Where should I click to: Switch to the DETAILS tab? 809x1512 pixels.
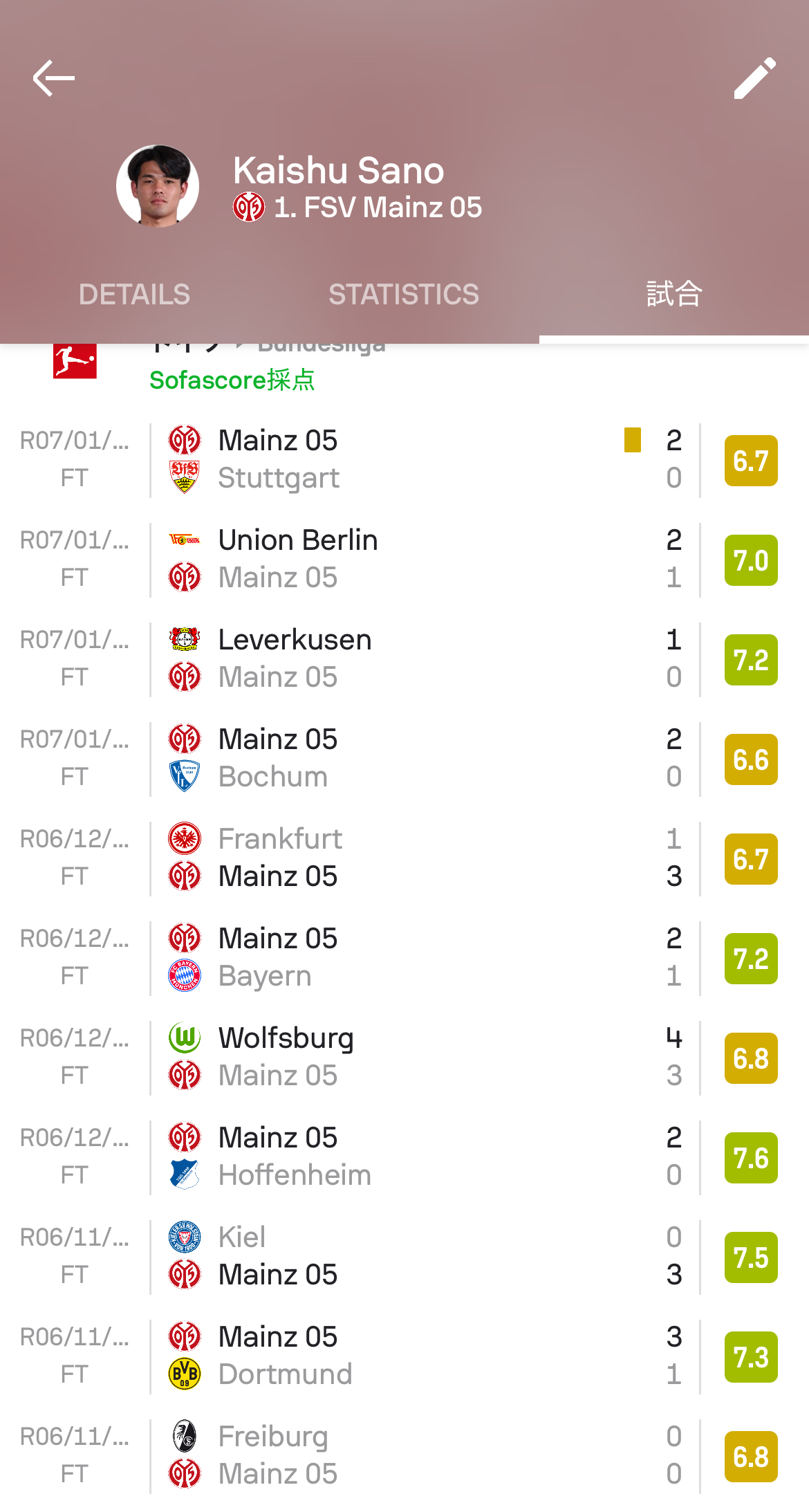click(x=134, y=295)
